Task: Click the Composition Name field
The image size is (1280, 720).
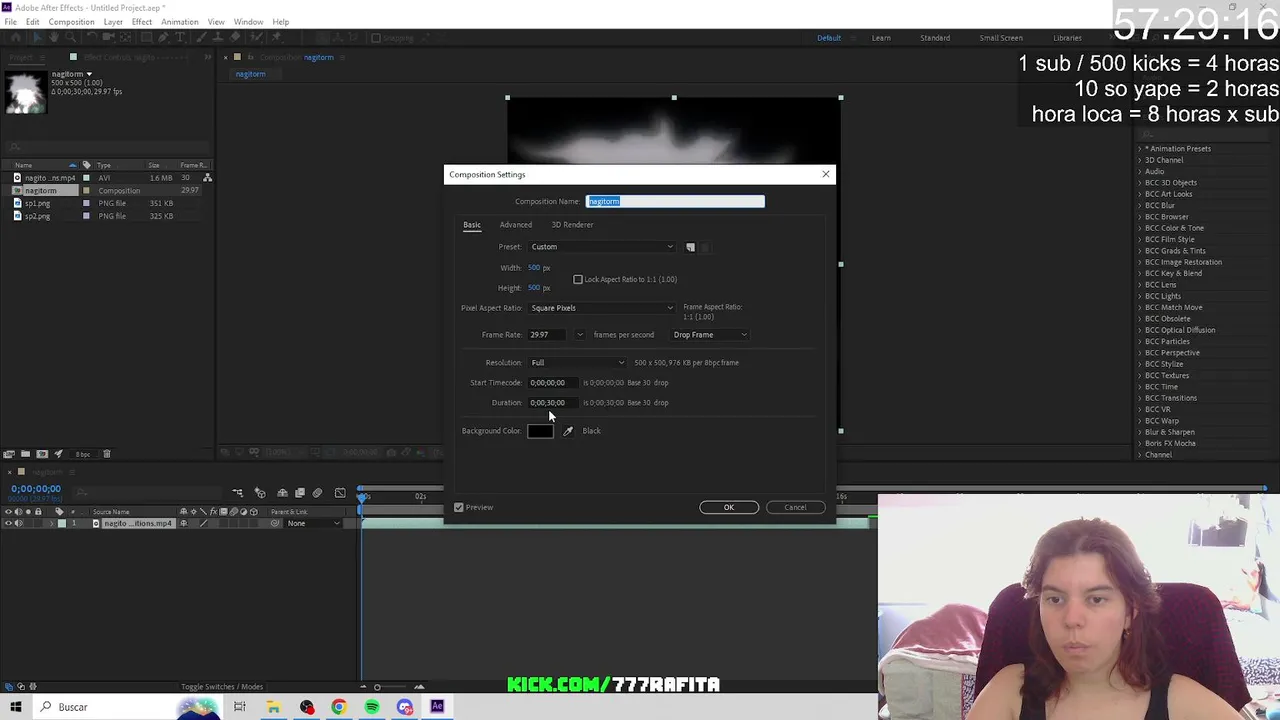Action: (675, 201)
